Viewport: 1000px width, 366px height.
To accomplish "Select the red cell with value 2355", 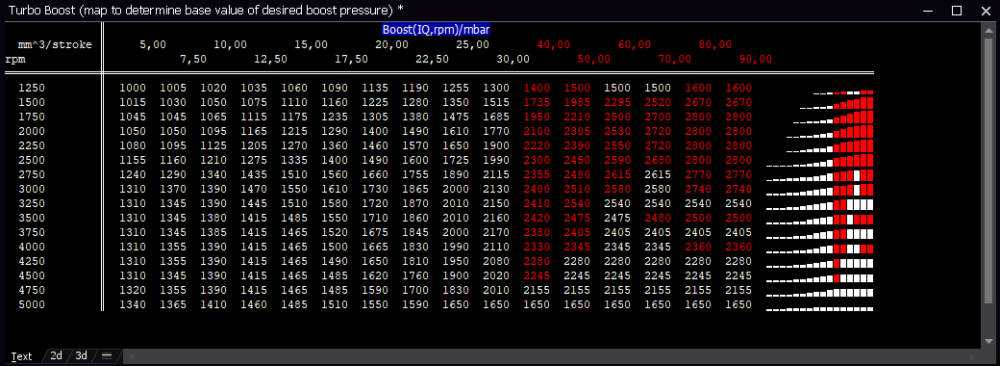I will coord(536,175).
